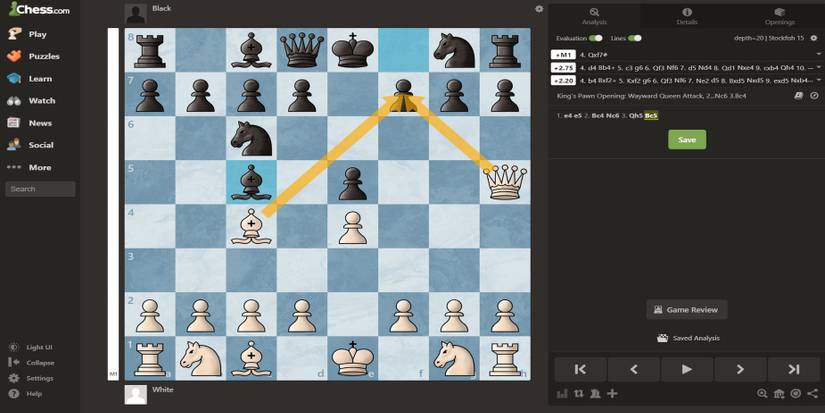This screenshot has height=413, width=825.
Task: Select move Bc4 in move list
Action: [596, 116]
